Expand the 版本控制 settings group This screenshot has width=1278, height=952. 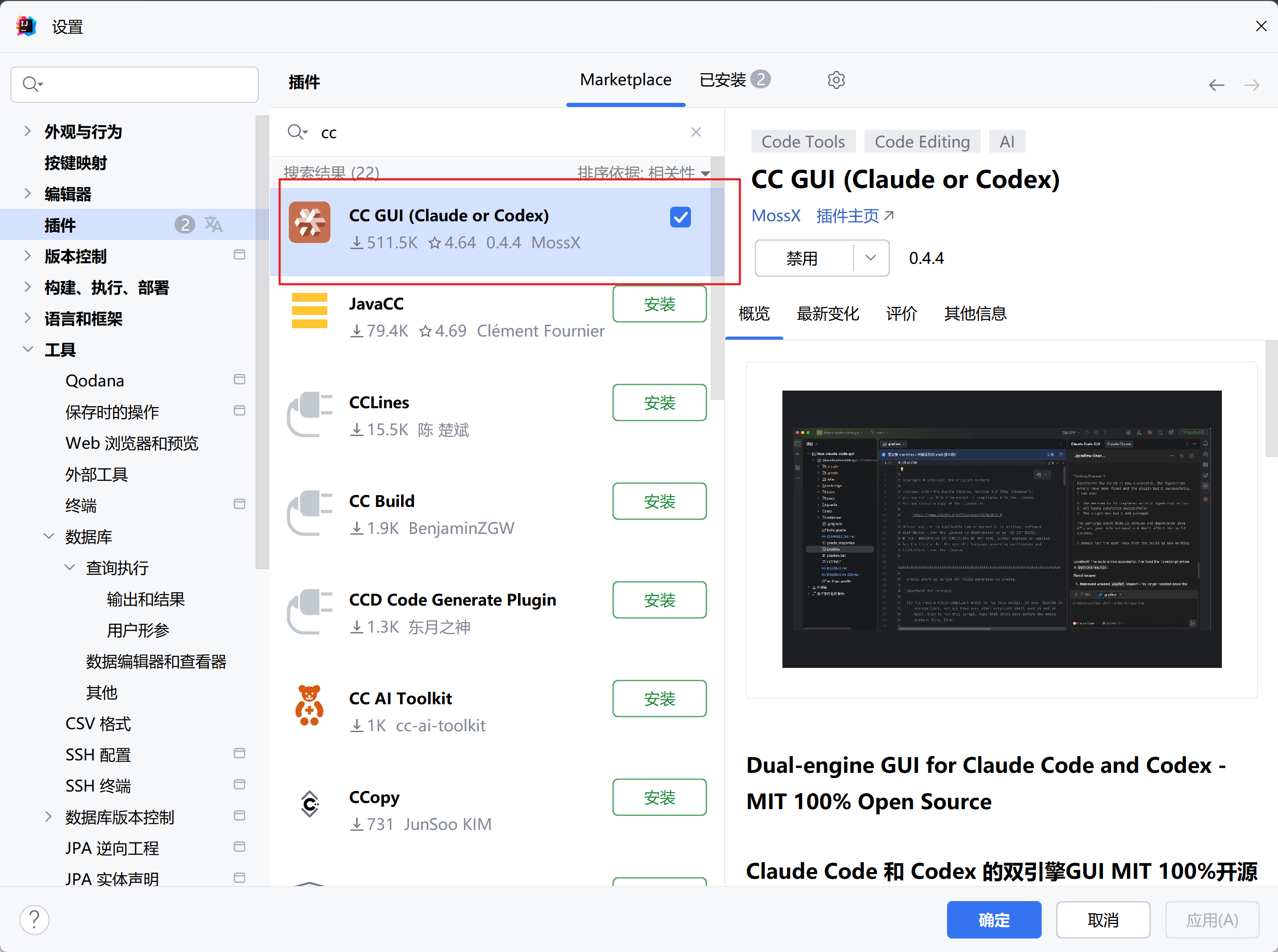tap(27, 256)
